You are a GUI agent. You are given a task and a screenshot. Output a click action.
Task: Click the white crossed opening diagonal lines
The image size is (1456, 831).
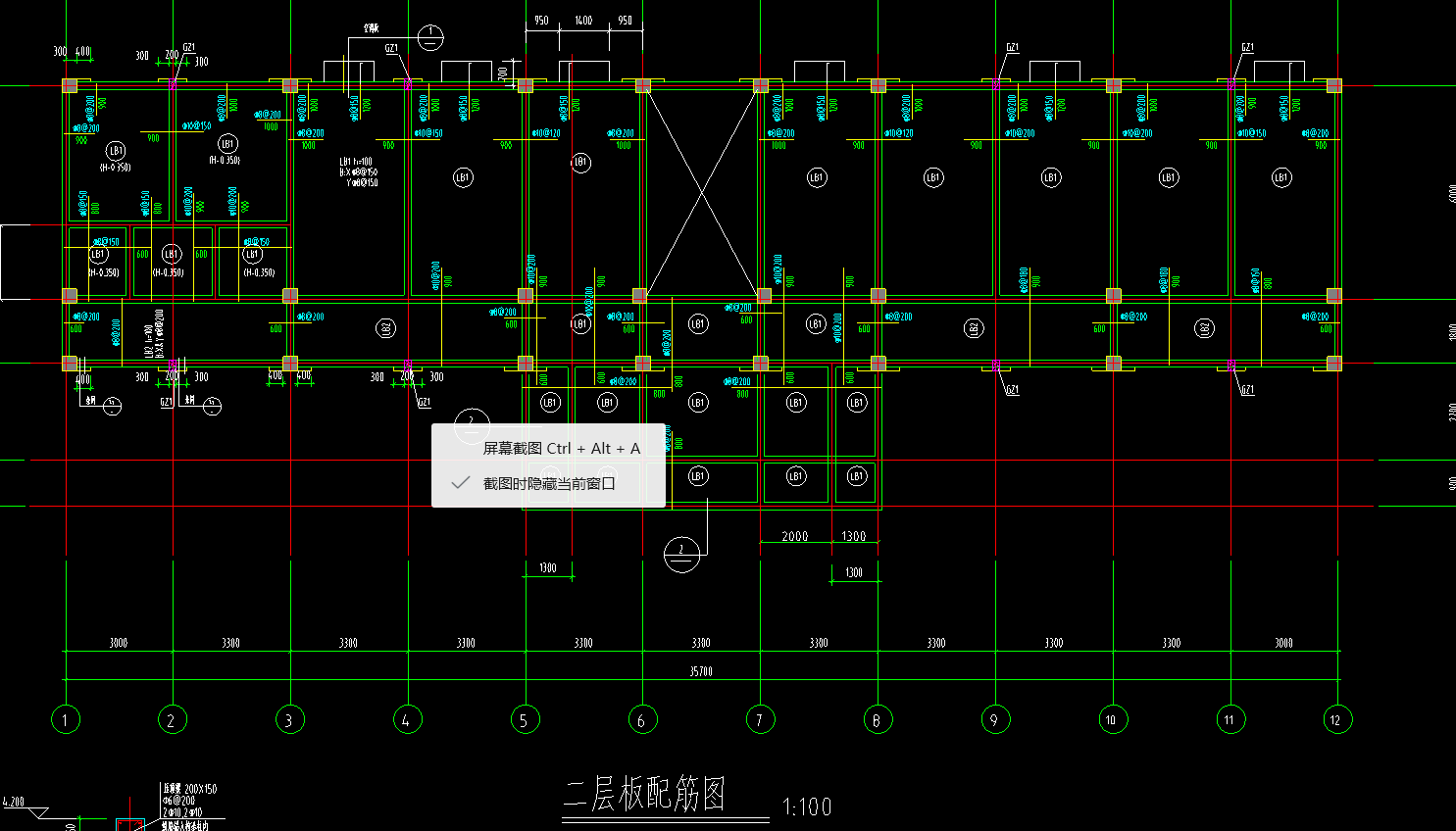coord(702,192)
